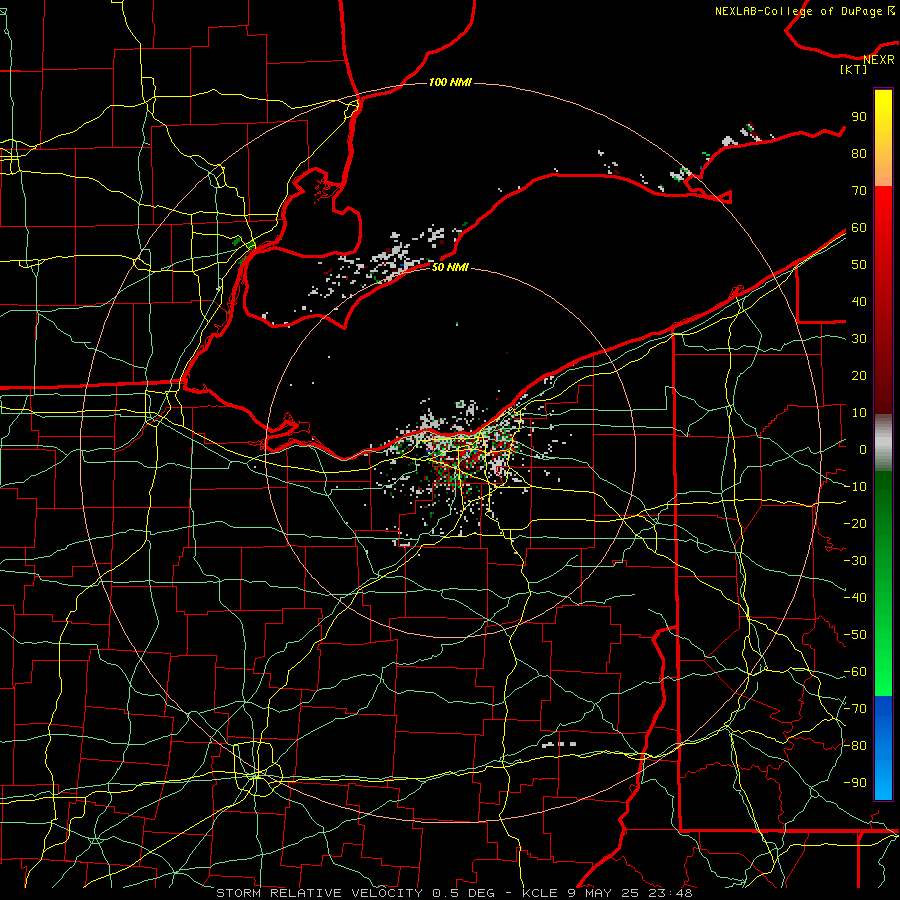This screenshot has height=900, width=900.
Task: Select the -50 scale value
Action: point(855,635)
